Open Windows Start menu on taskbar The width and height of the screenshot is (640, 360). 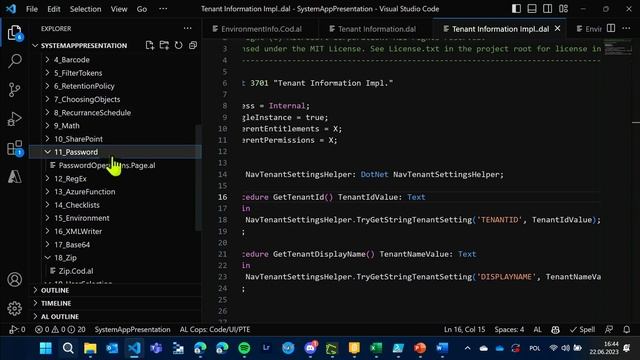46,348
